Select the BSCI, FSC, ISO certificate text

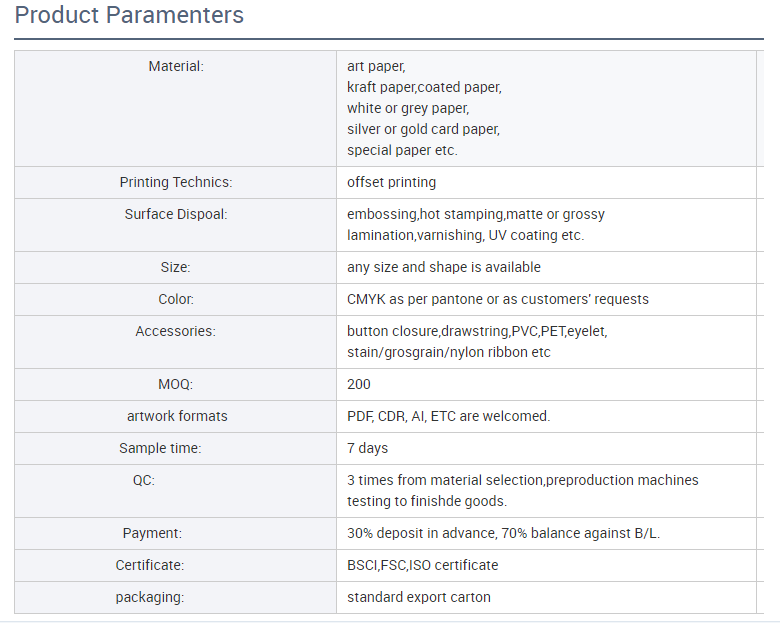click(423, 565)
